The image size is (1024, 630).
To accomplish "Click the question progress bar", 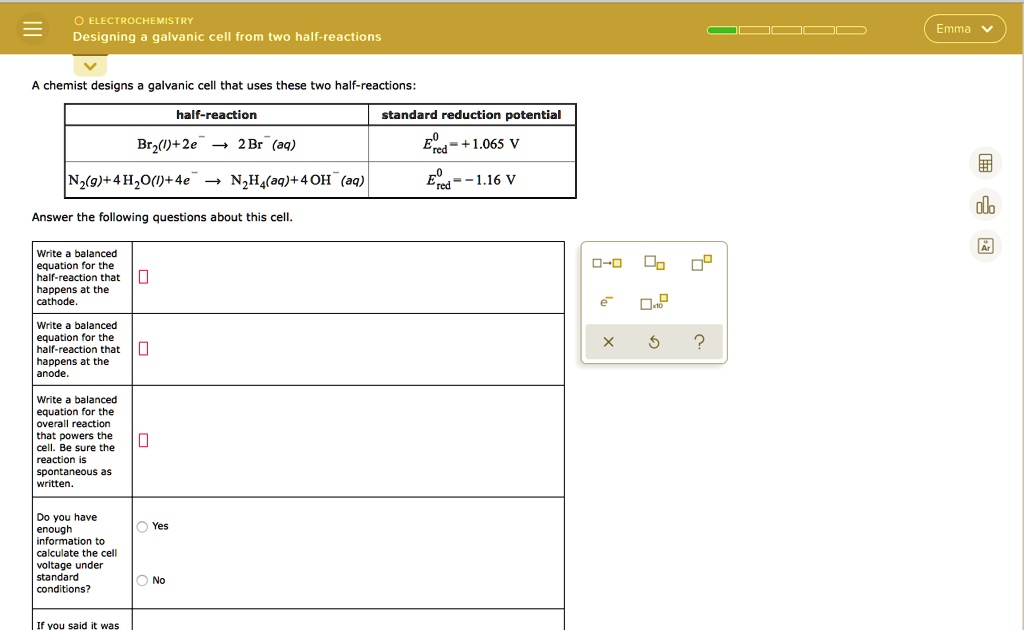I will pos(786,30).
